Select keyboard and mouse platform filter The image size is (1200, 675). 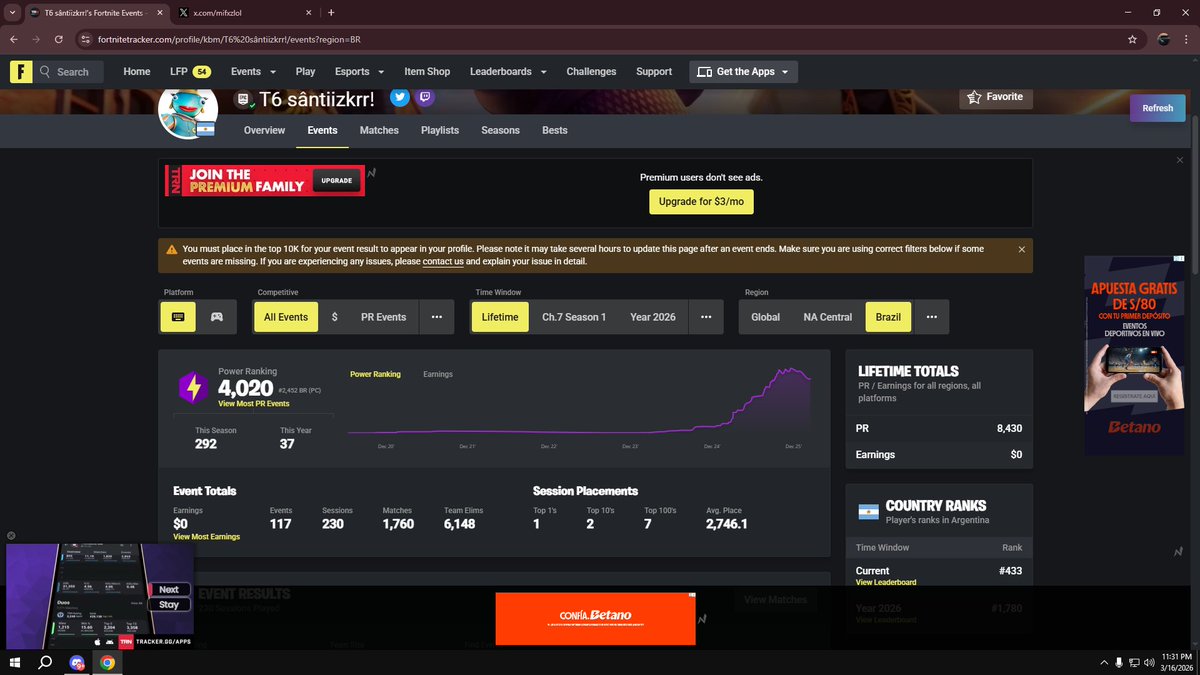click(x=178, y=317)
